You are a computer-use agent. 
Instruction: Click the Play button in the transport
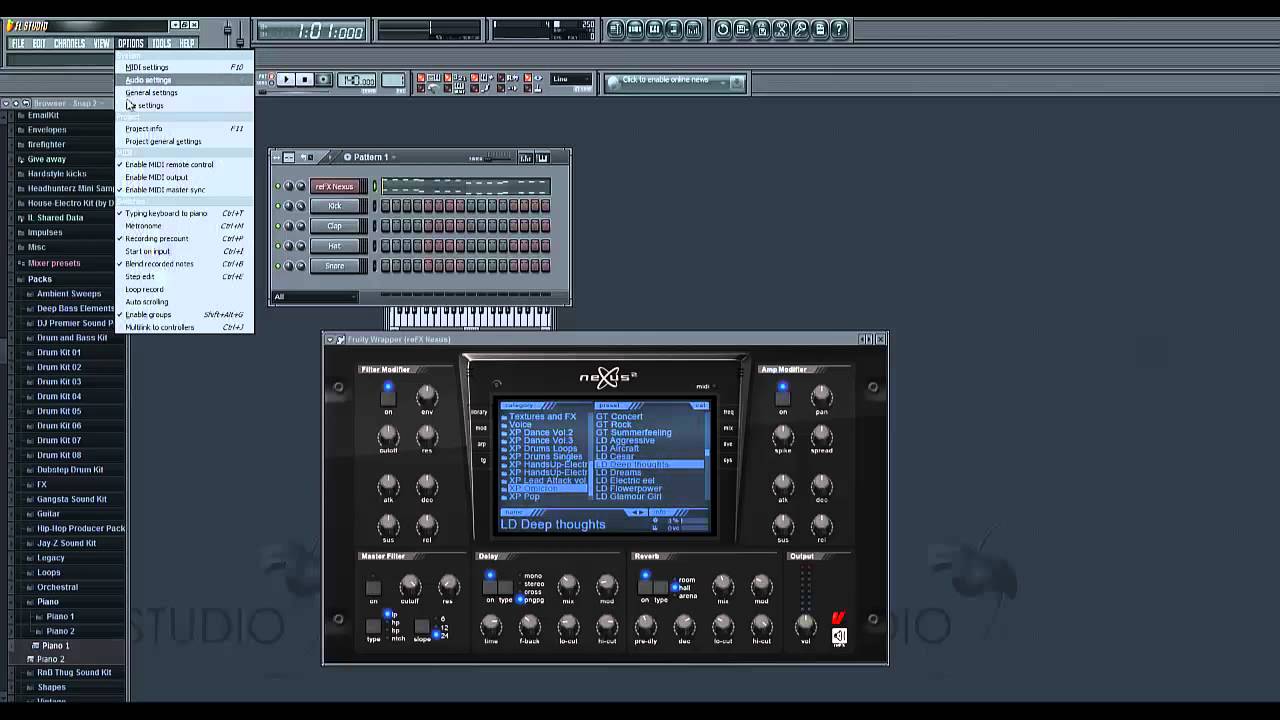tap(286, 80)
